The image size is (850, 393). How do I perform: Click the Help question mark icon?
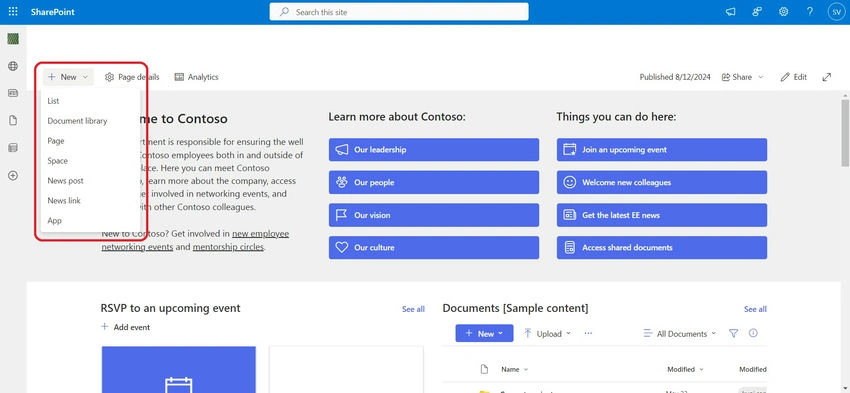pyautogui.click(x=810, y=12)
